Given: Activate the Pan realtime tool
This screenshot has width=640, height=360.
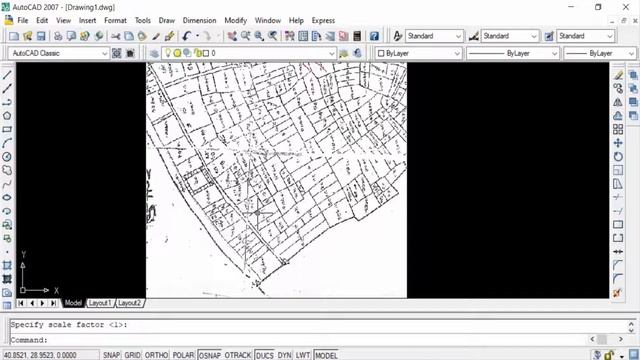Looking at the screenshot, I should 232,36.
